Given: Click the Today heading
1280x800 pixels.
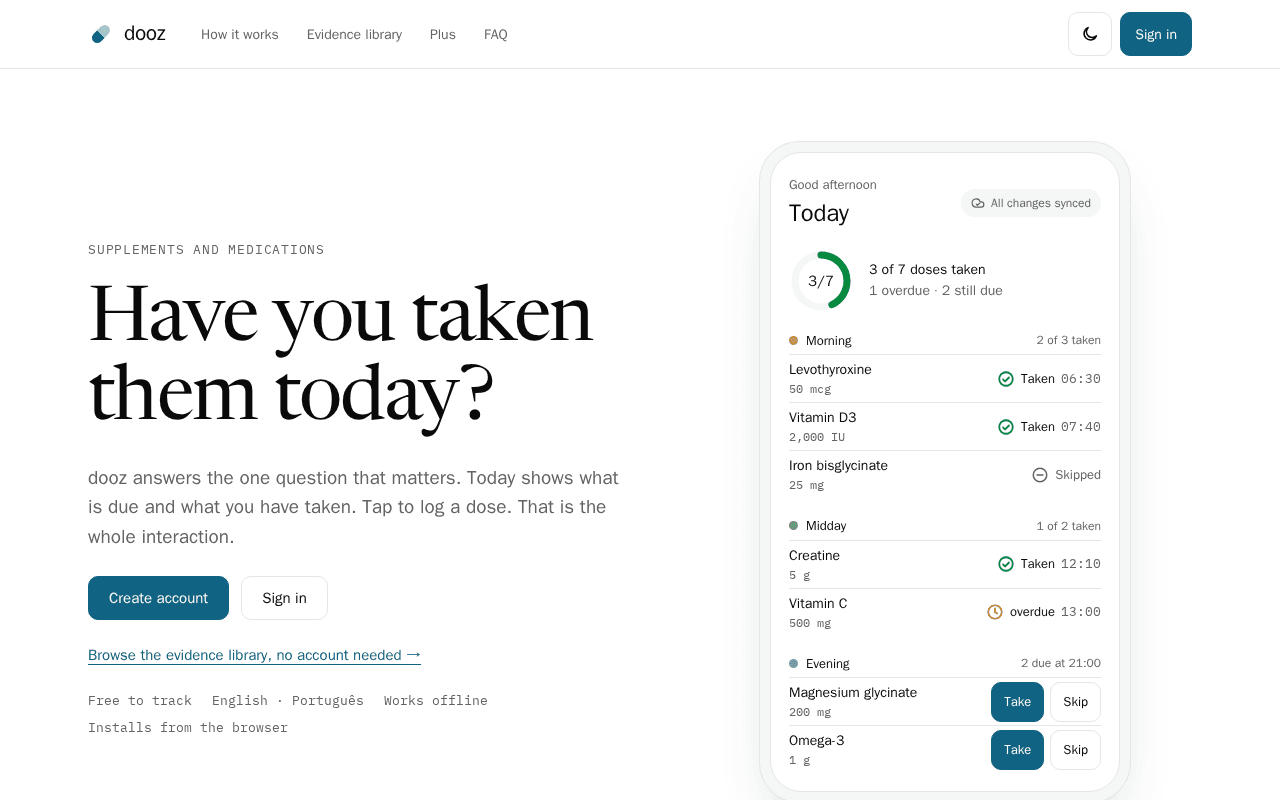Looking at the screenshot, I should tap(819, 213).
